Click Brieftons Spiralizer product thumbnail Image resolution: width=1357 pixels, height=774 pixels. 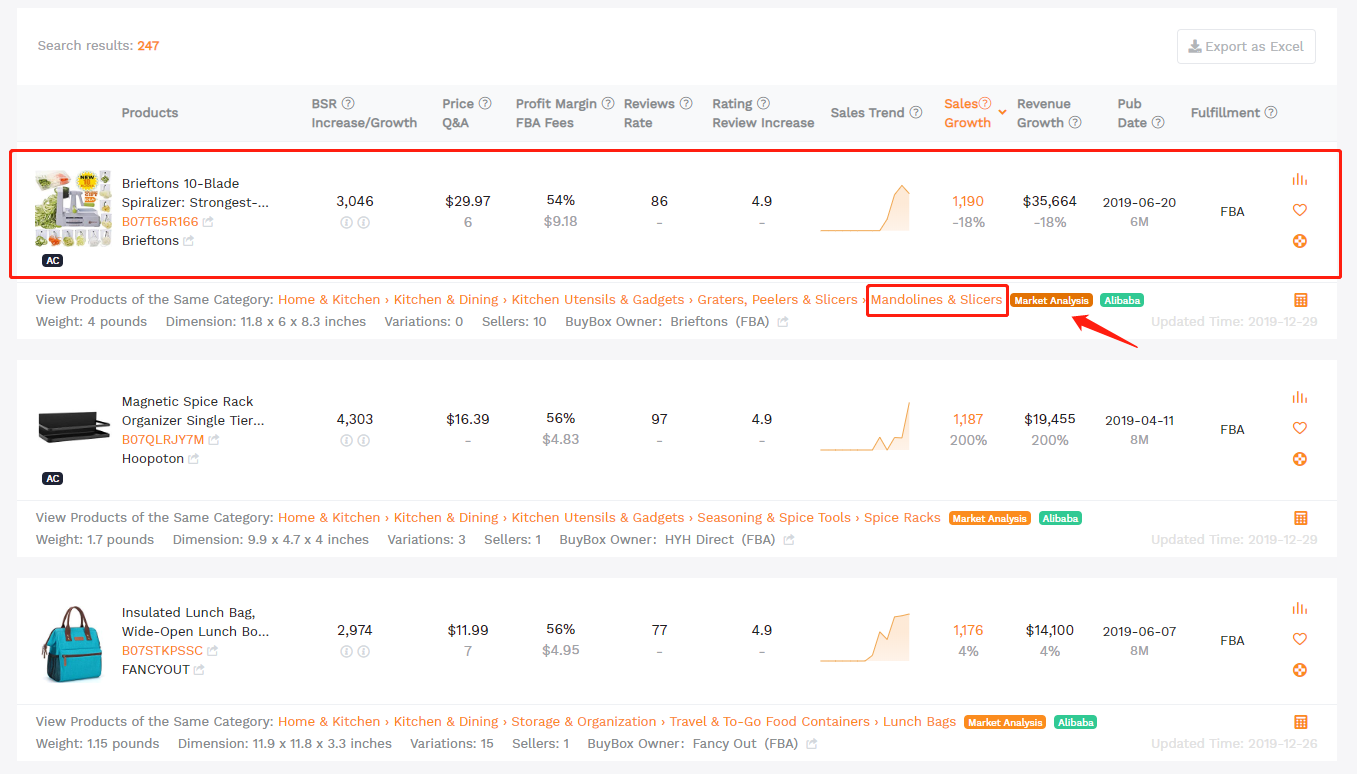pyautogui.click(x=73, y=208)
